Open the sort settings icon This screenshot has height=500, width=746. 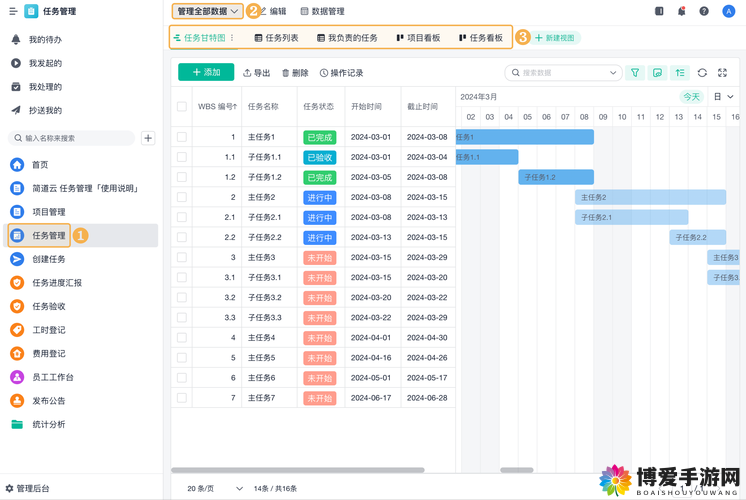[x=680, y=72]
